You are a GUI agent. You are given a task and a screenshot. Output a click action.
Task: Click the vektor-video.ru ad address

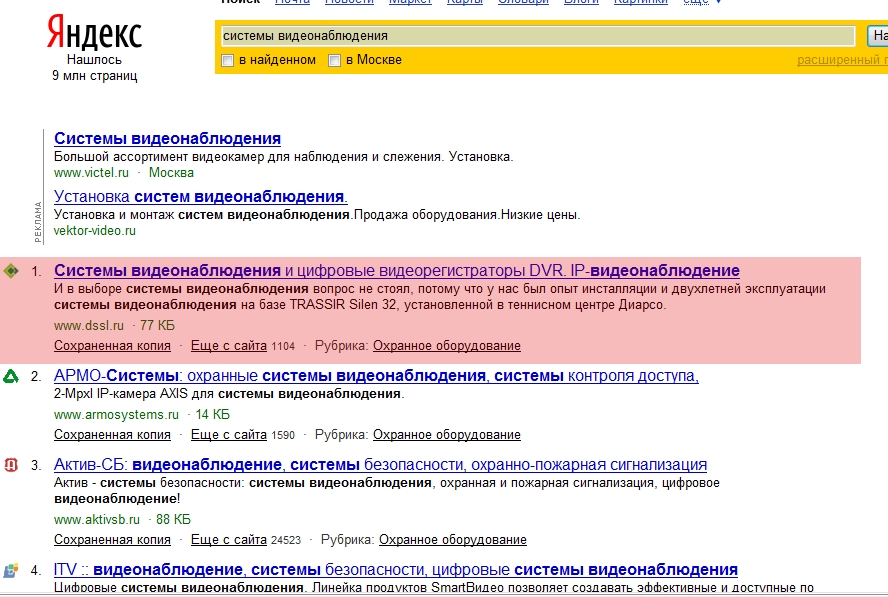(95, 231)
